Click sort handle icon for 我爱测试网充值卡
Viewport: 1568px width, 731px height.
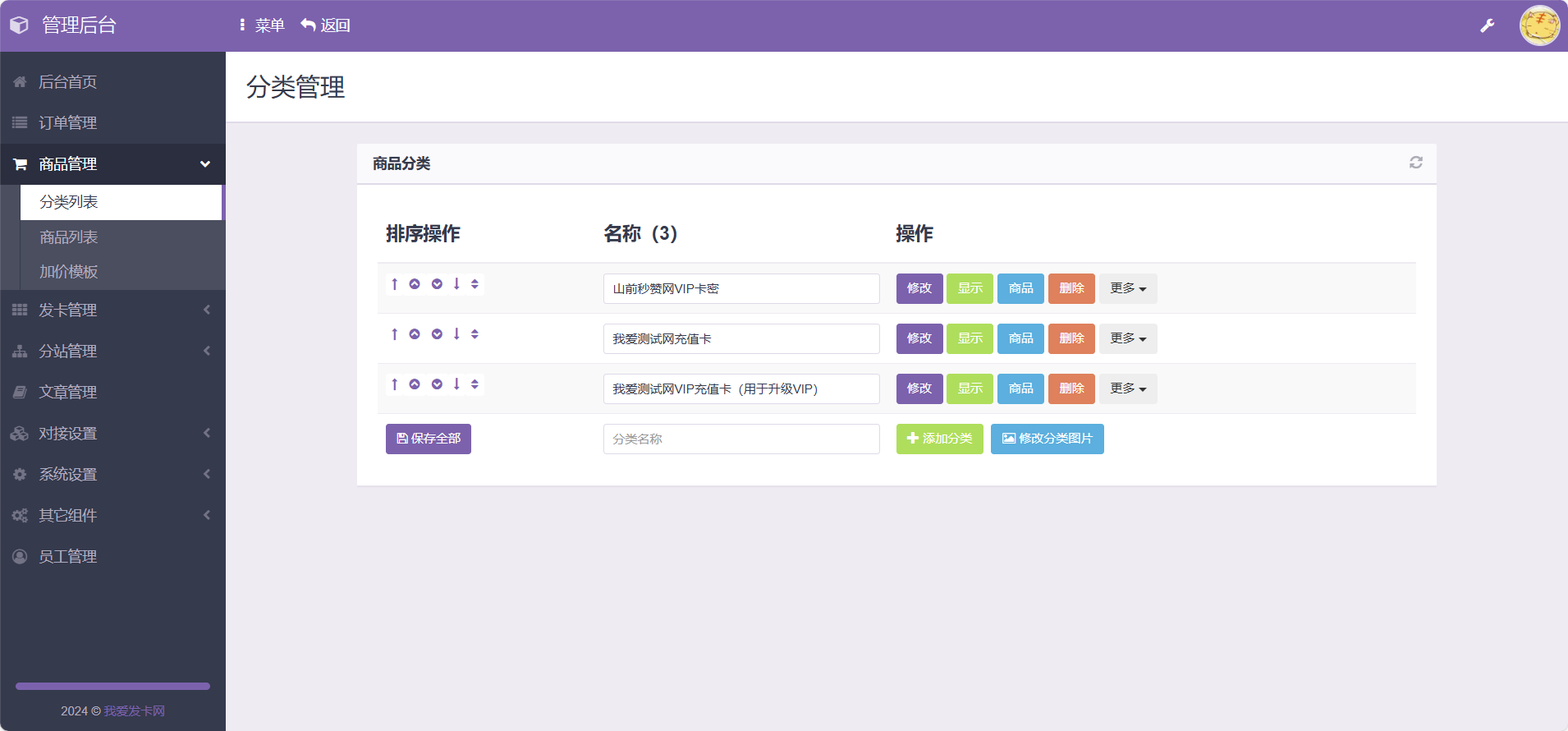[x=475, y=334]
